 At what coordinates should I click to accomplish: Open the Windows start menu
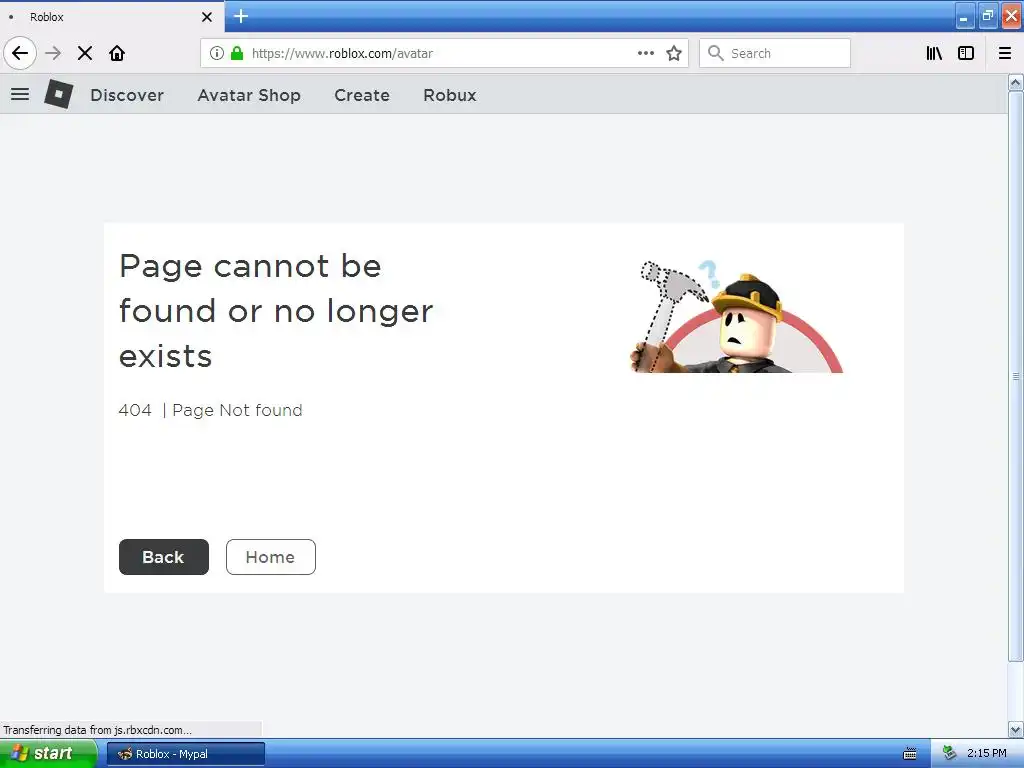point(48,754)
